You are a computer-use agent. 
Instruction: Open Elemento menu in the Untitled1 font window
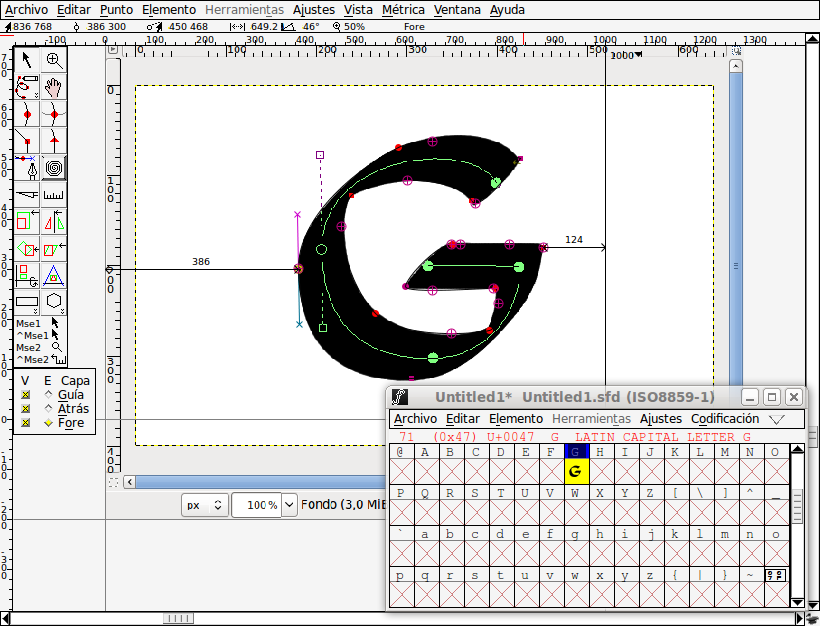[516, 419]
